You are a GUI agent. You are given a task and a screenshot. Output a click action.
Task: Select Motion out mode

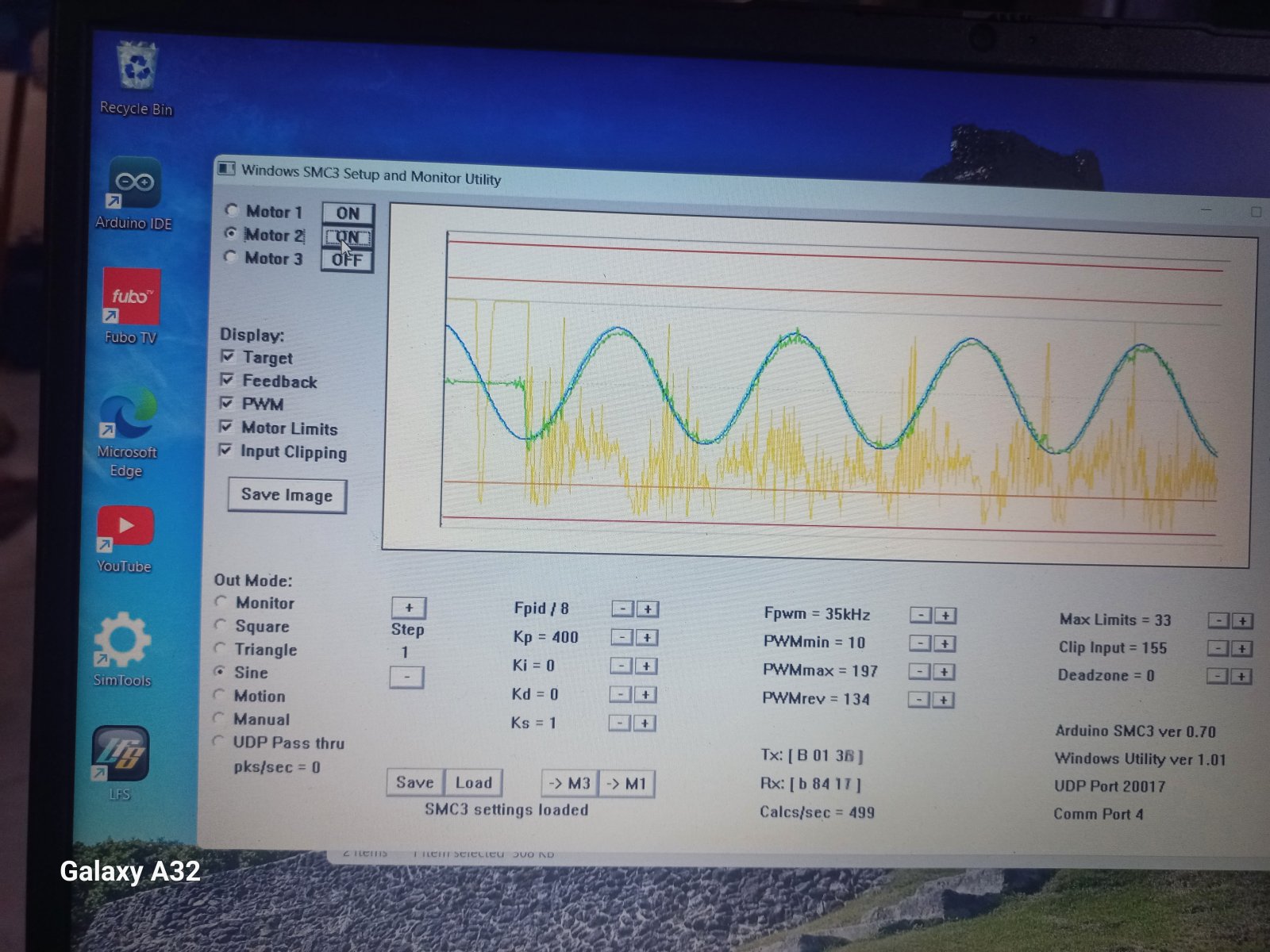point(219,695)
